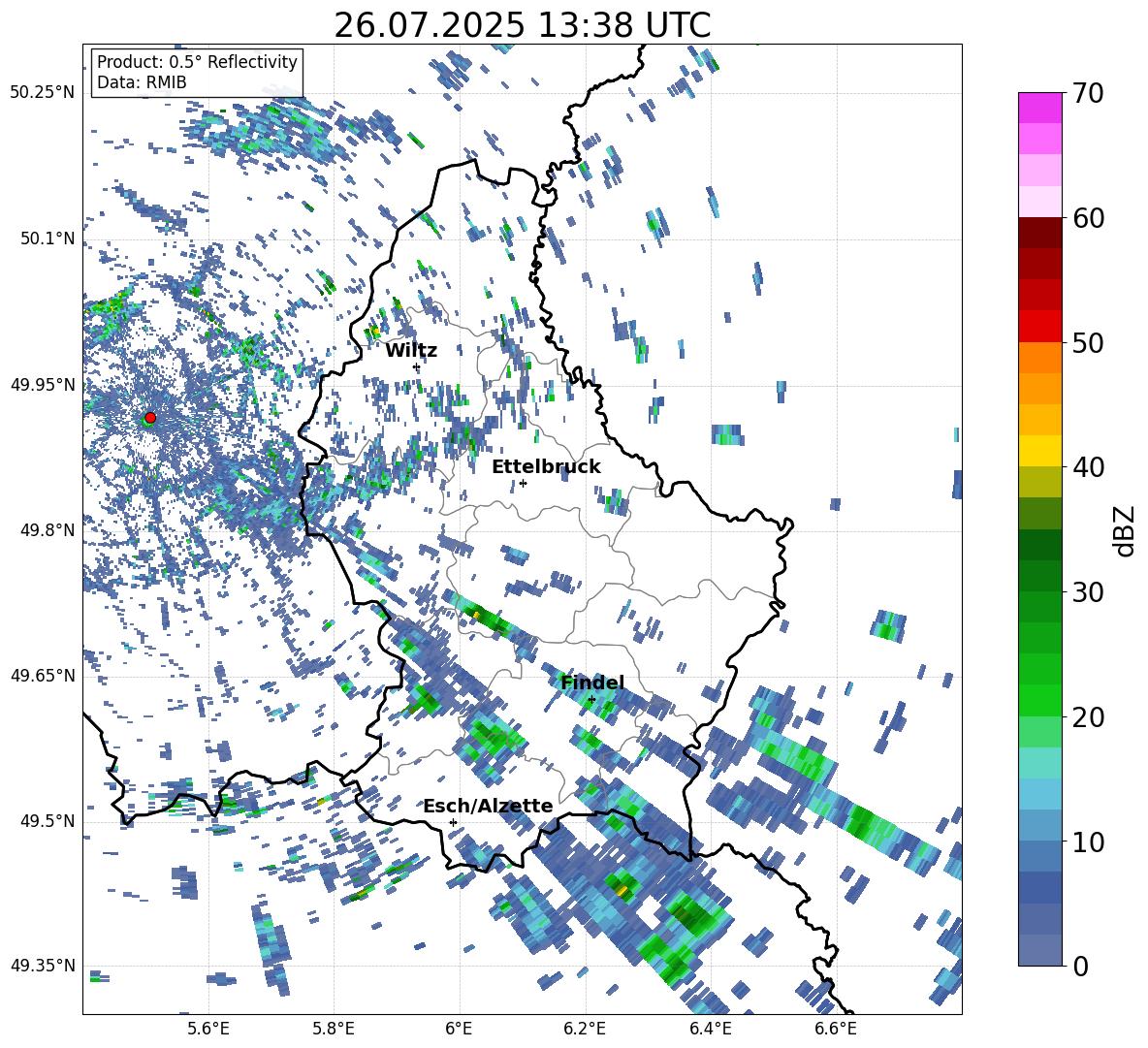Click the Wiltz city label

click(x=411, y=351)
